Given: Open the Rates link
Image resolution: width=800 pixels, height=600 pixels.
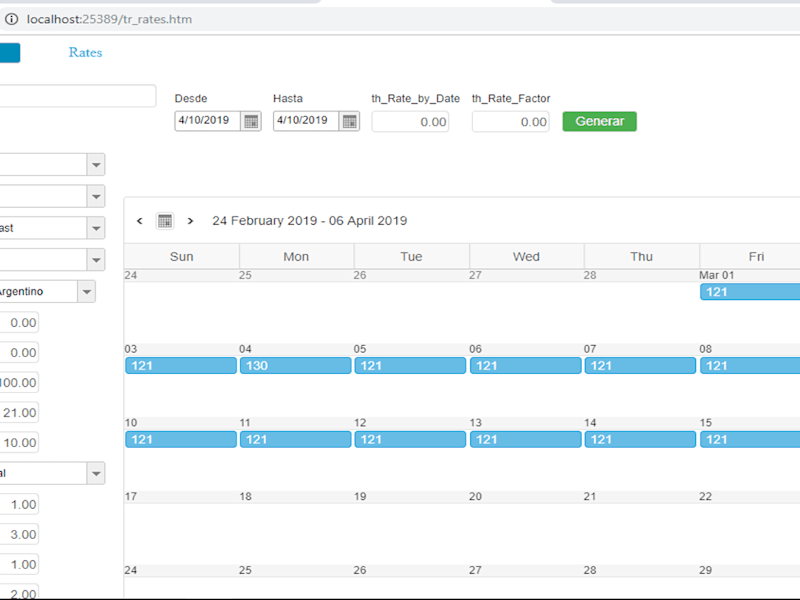Looking at the screenshot, I should (85, 53).
